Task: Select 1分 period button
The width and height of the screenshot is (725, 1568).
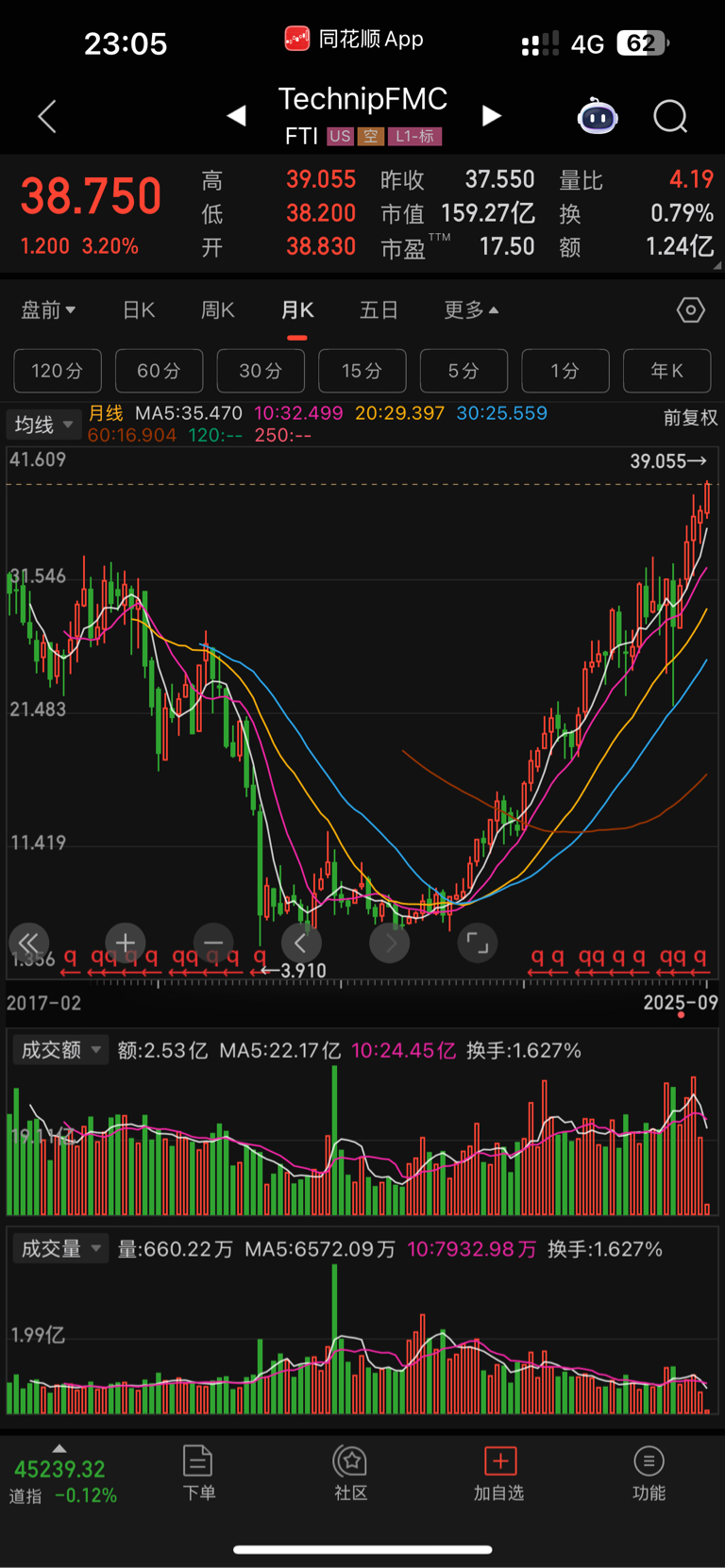Action: [565, 371]
